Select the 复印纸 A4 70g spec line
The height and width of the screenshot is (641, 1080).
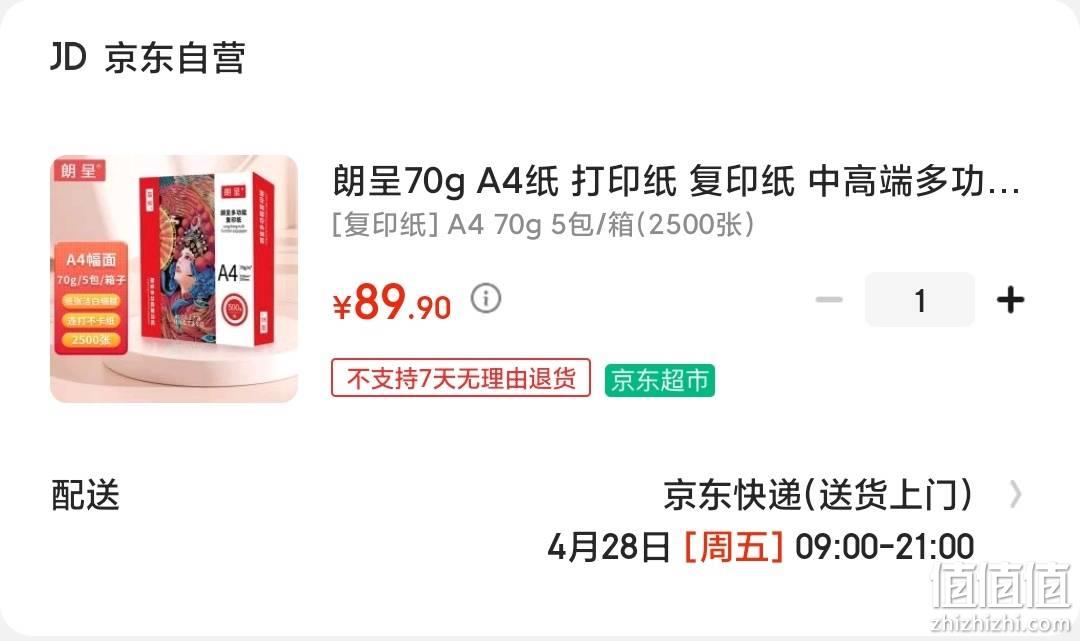pyautogui.click(x=543, y=224)
